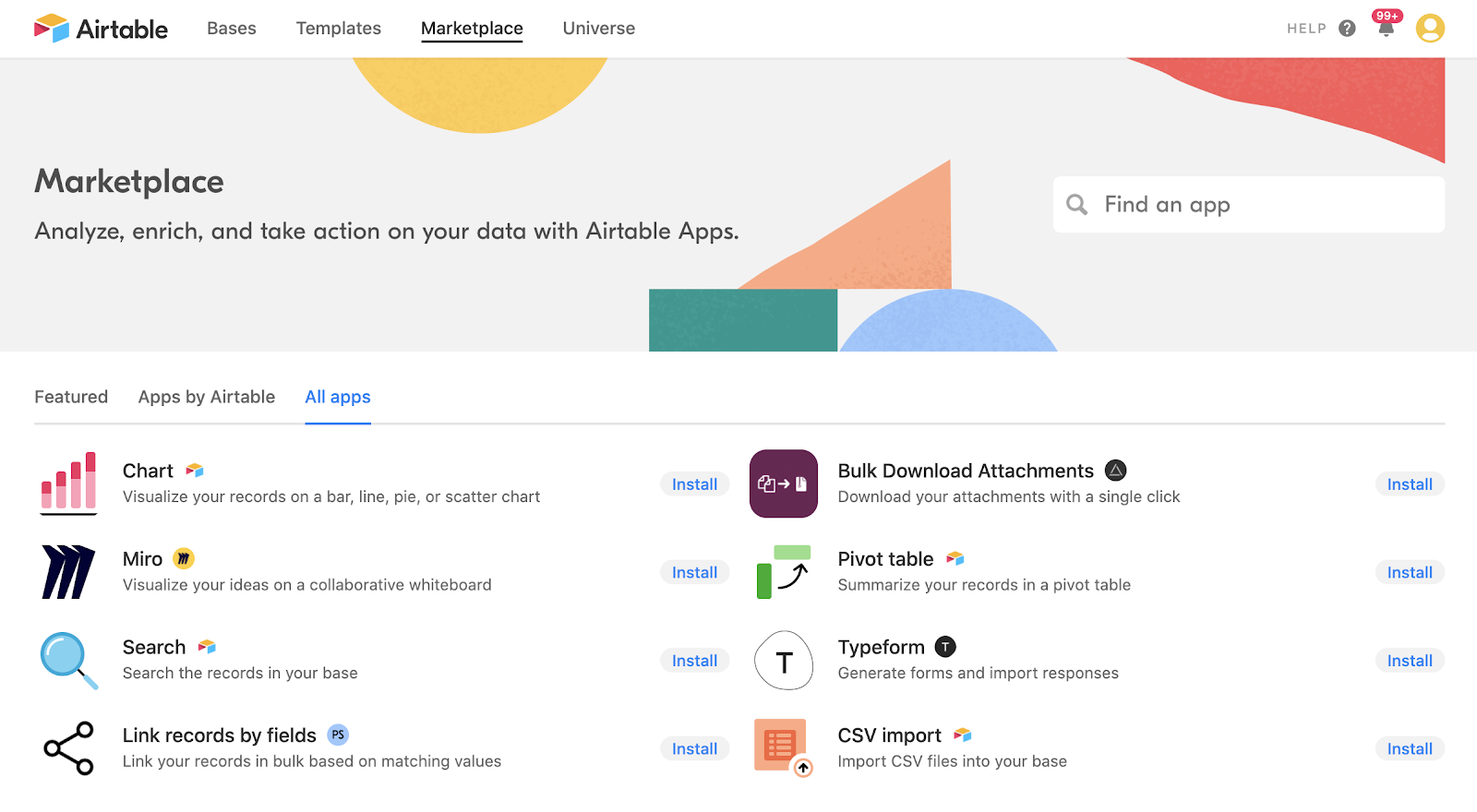Screen dimensions: 1477x812
Task: Open the user account avatar
Action: tap(1430, 29)
